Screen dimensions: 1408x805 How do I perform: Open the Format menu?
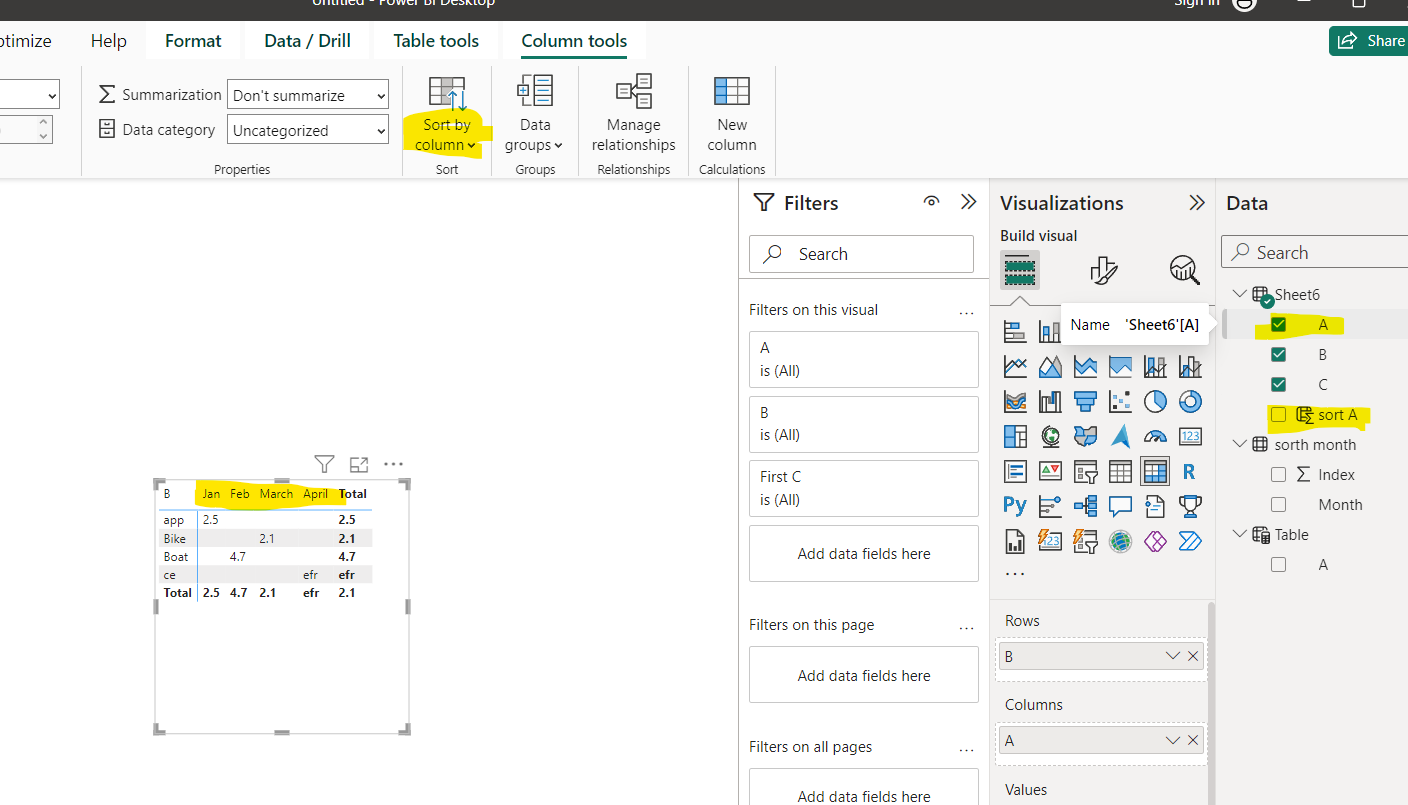(192, 41)
